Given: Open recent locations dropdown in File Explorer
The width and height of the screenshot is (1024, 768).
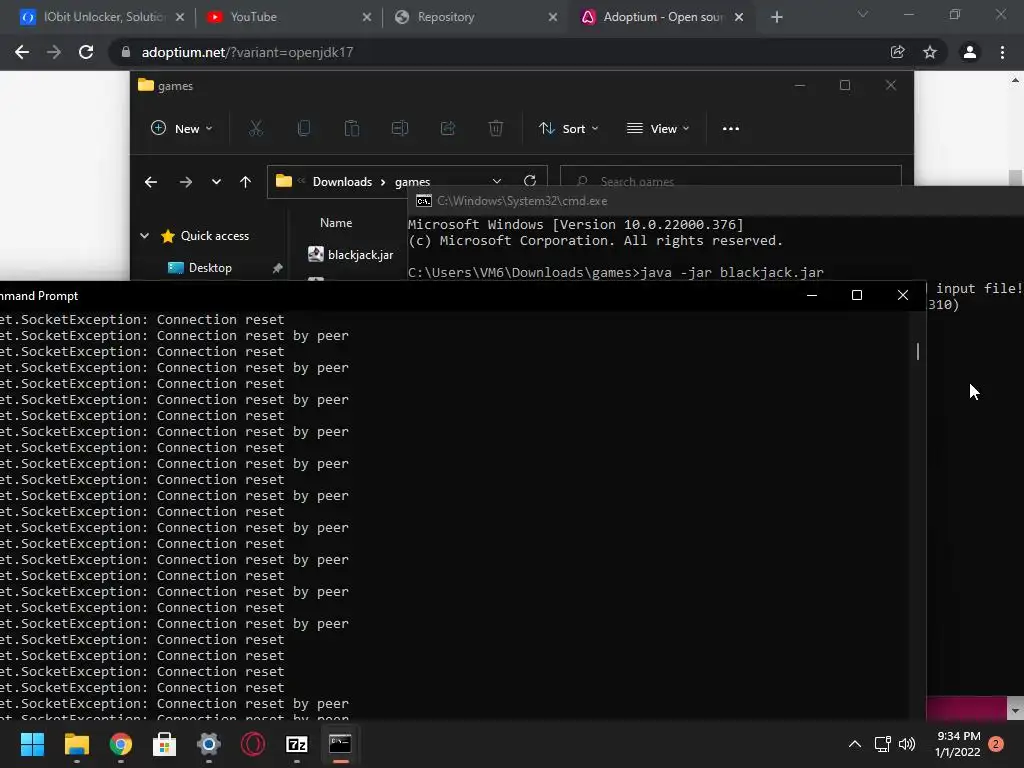Looking at the screenshot, I should (x=216, y=182).
